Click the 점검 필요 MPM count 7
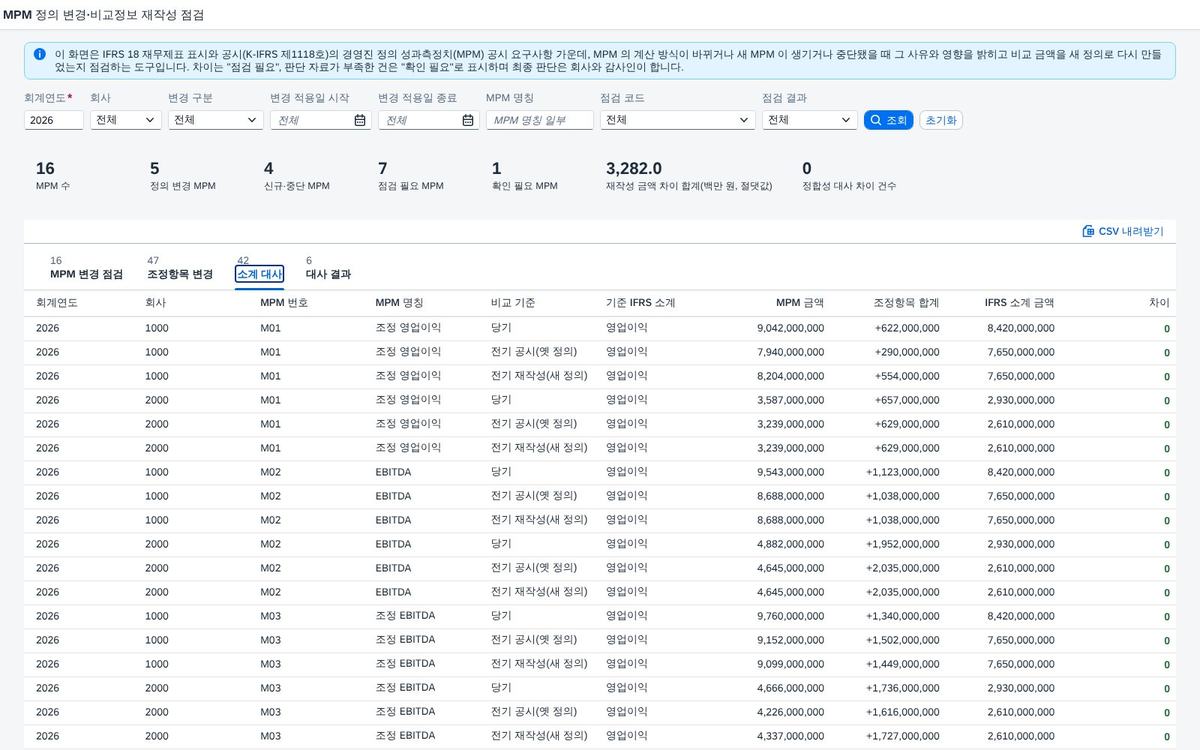1200x750 pixels. (382, 169)
